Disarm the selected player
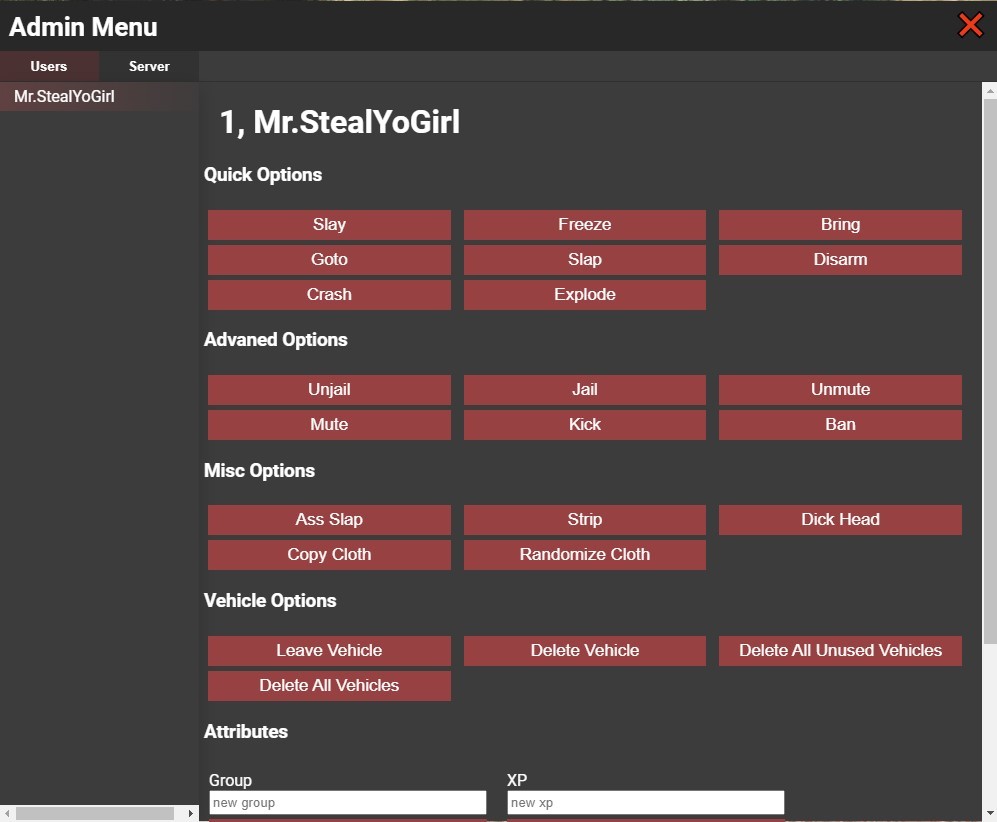 tap(840, 260)
